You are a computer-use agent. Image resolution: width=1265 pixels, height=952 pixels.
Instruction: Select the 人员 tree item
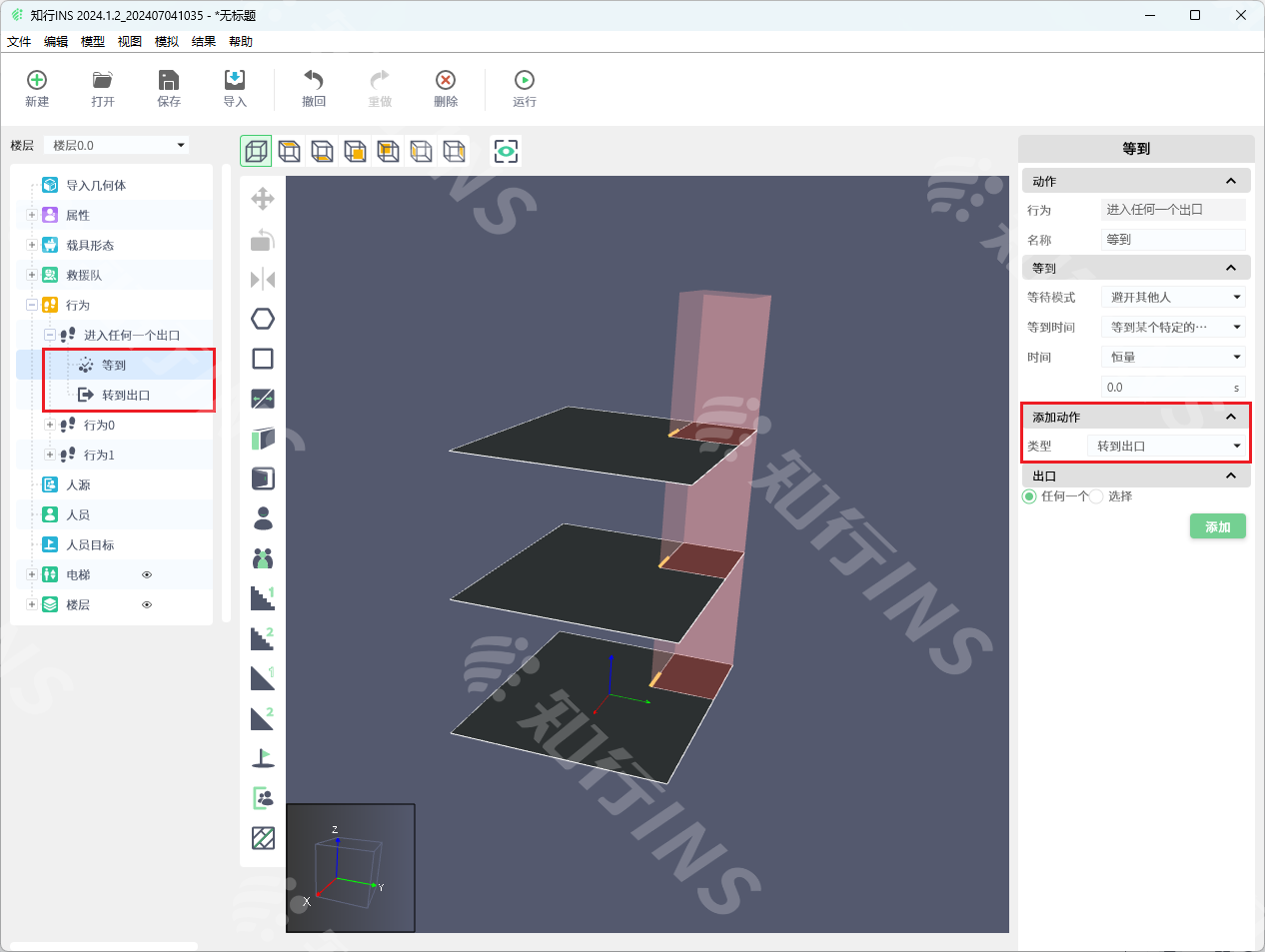click(78, 514)
